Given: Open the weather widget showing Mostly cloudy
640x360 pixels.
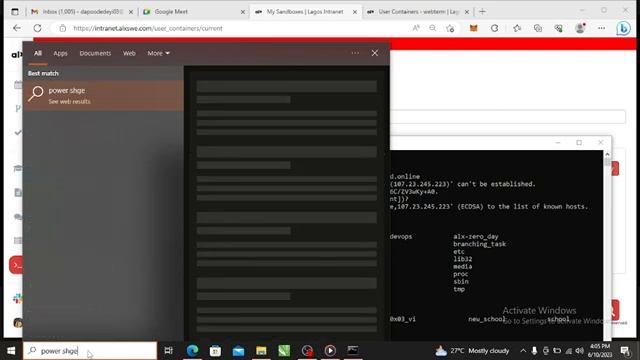Looking at the screenshot, I should tap(472, 351).
